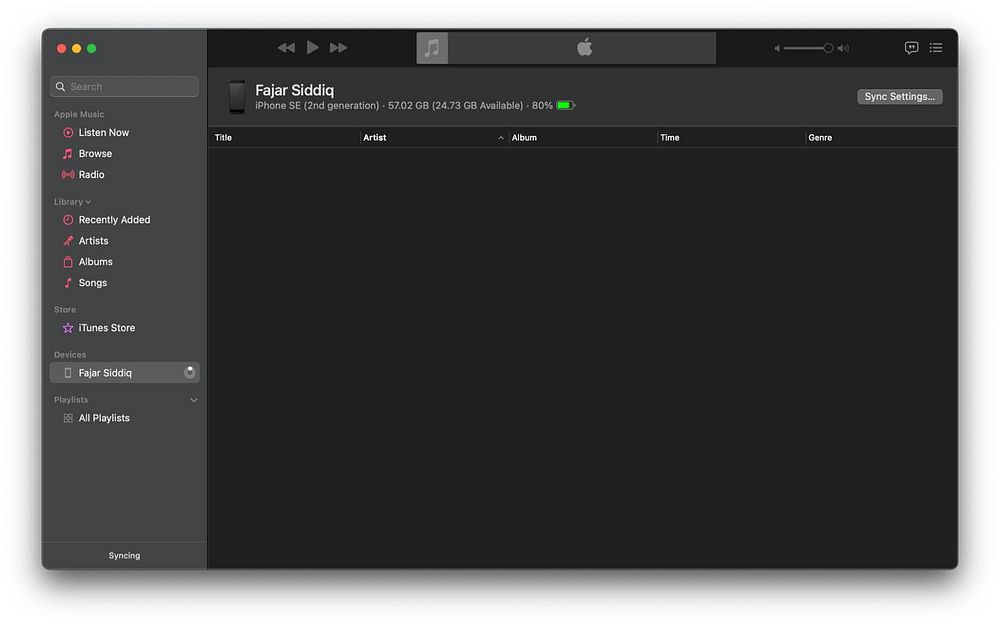Click the Songs note icon

[68, 283]
